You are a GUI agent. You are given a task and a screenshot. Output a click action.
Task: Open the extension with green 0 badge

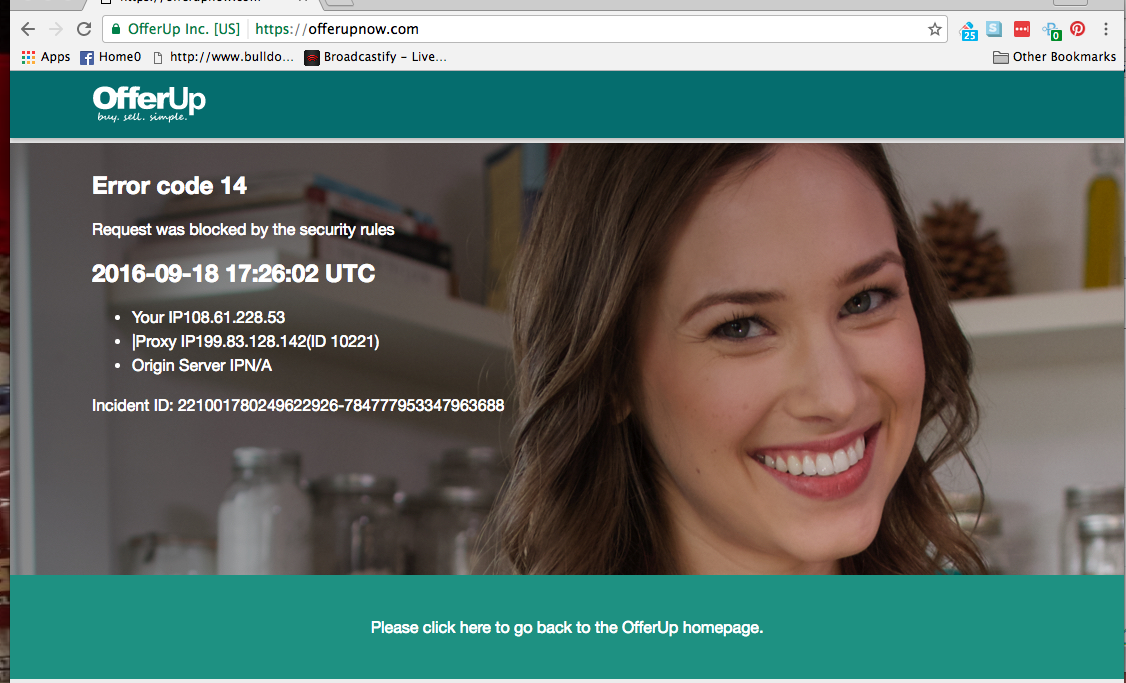pyautogui.click(x=1052, y=31)
